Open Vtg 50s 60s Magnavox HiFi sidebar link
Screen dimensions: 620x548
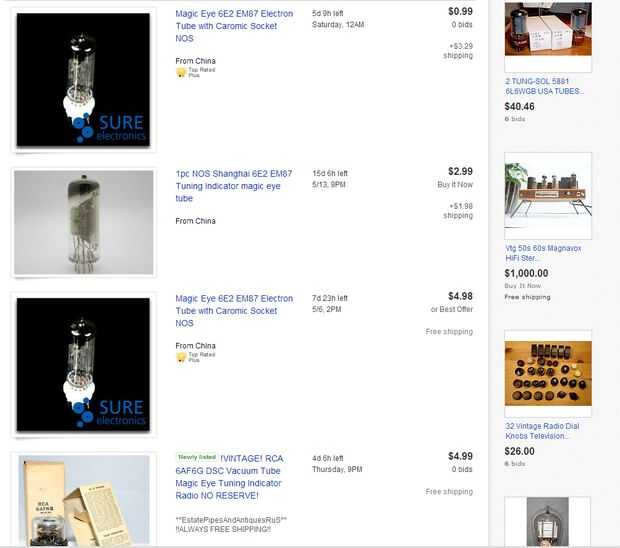(543, 253)
